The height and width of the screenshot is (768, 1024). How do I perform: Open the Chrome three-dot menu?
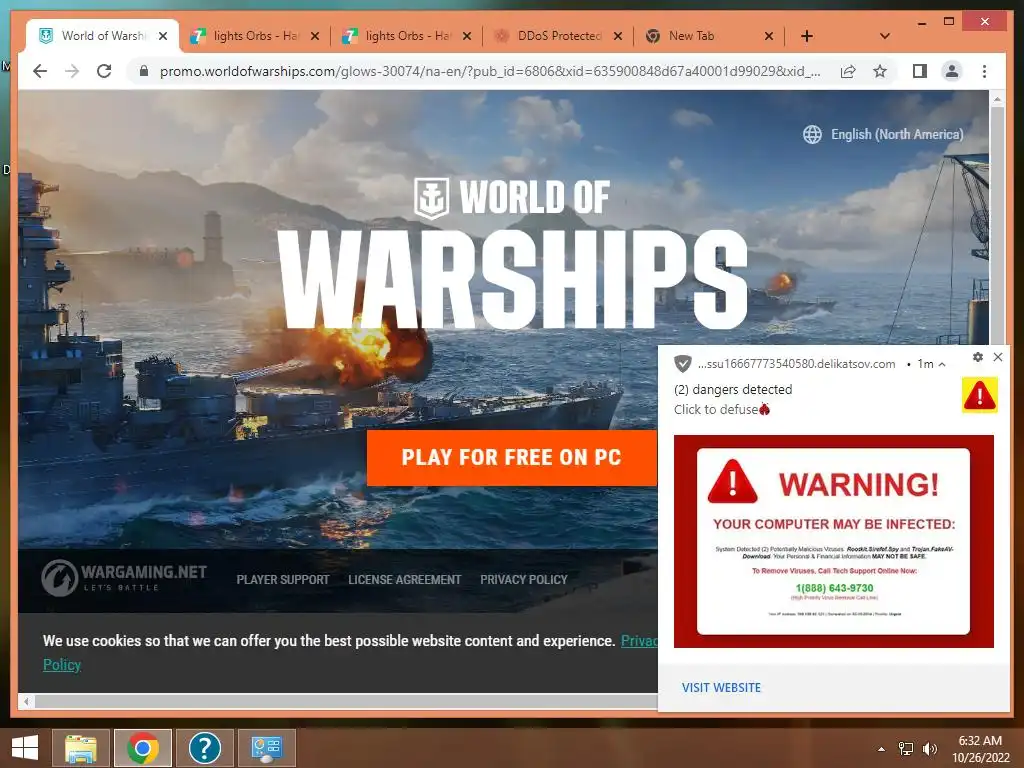(984, 71)
